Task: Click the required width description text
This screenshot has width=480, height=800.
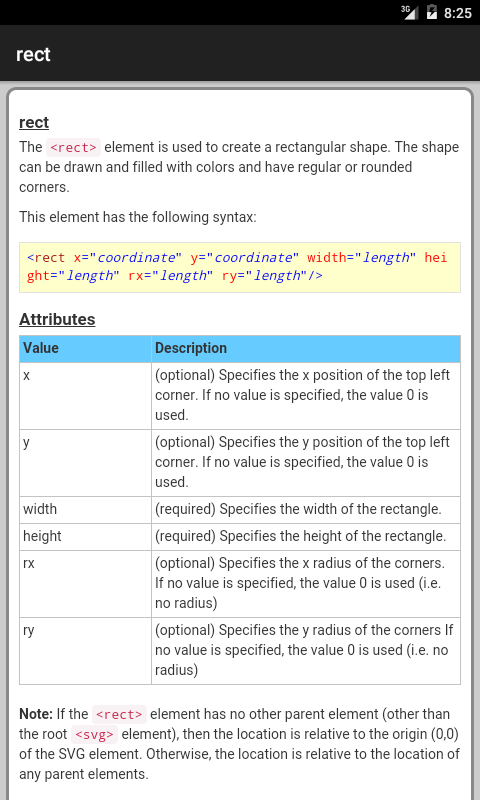Action: pos(298,510)
